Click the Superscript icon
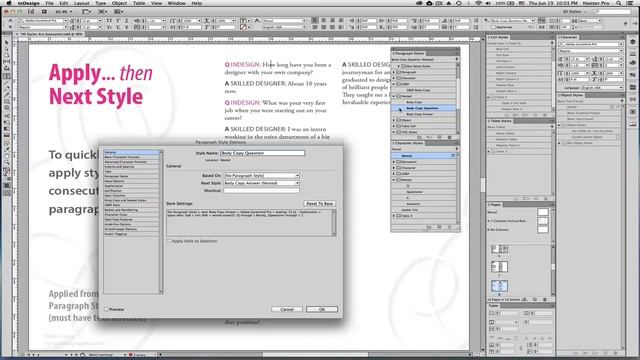The width and height of the screenshot is (640, 360). (119, 20)
